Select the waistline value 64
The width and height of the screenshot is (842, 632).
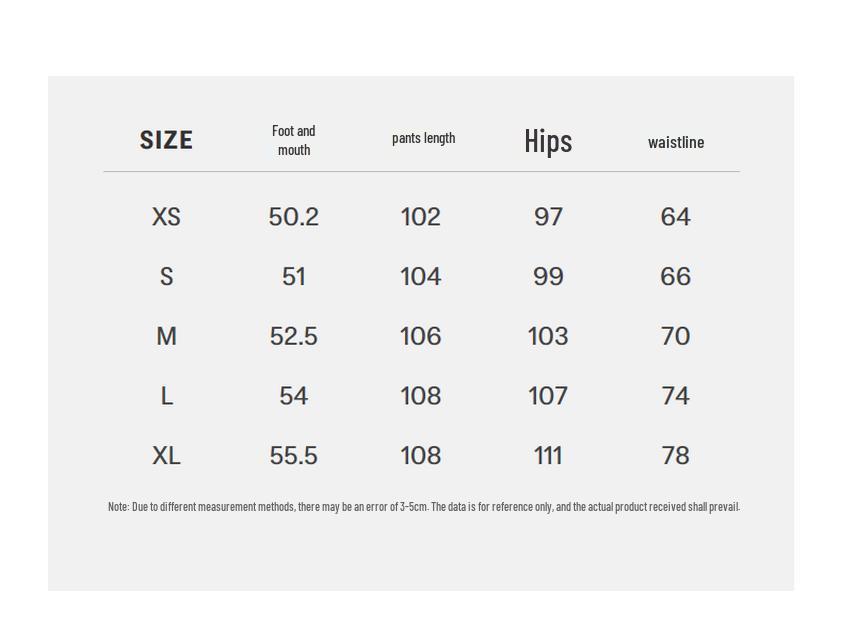pyautogui.click(x=676, y=217)
